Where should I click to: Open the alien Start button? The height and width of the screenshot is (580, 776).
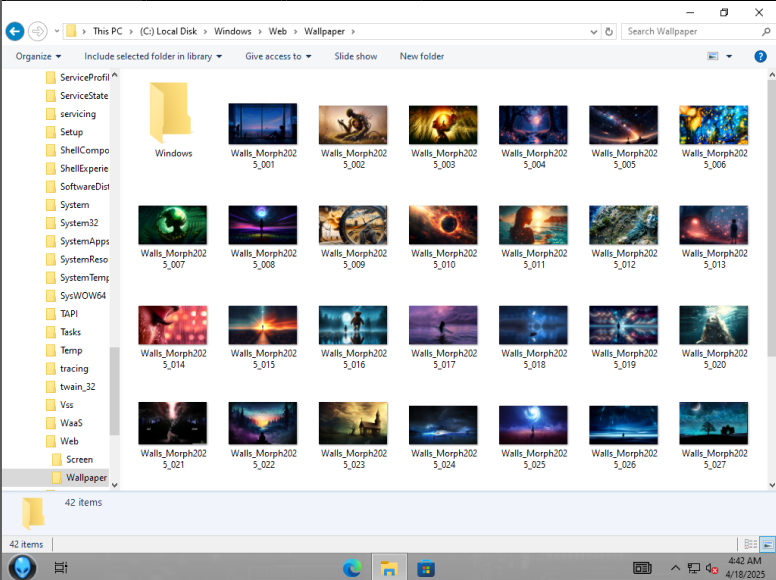point(22,567)
